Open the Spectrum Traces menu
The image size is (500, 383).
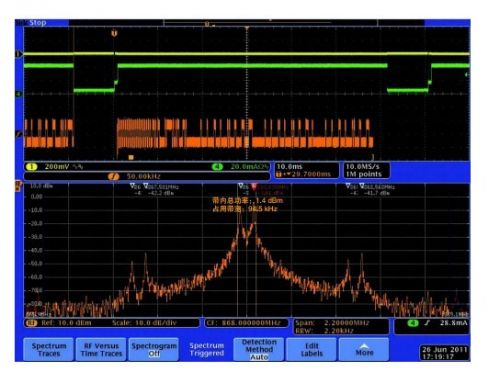49,349
